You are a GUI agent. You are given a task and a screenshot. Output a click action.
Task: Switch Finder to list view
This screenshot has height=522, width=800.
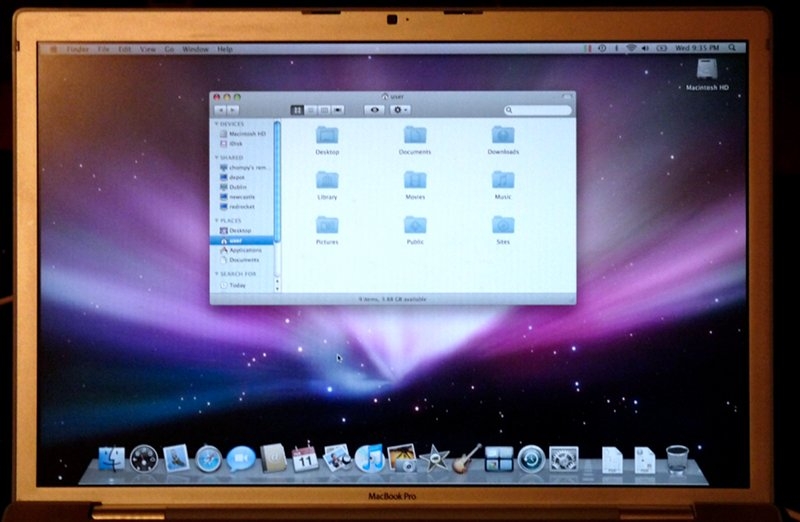[311, 110]
